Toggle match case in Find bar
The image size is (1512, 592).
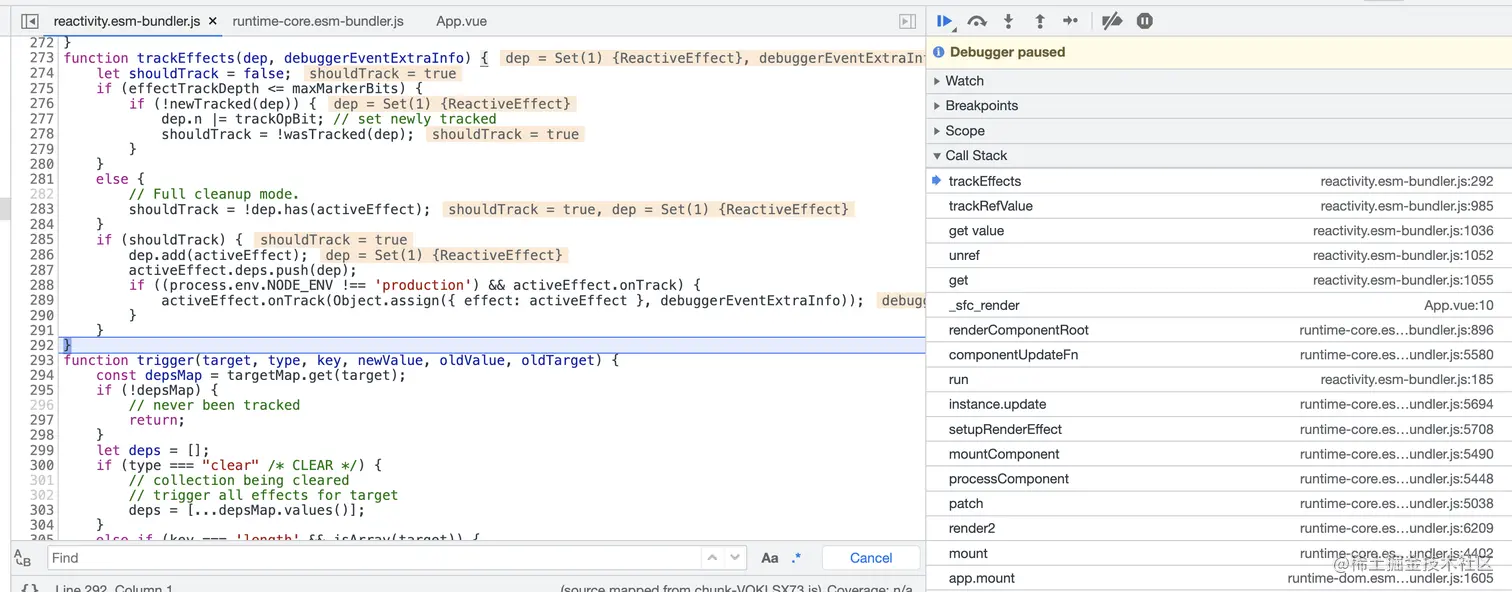770,558
